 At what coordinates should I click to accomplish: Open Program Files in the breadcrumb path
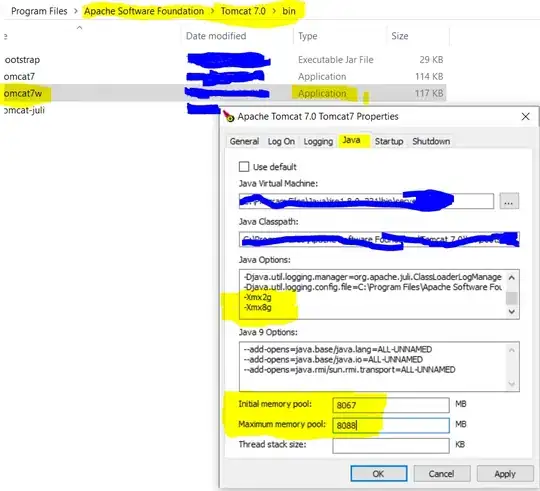39,11
